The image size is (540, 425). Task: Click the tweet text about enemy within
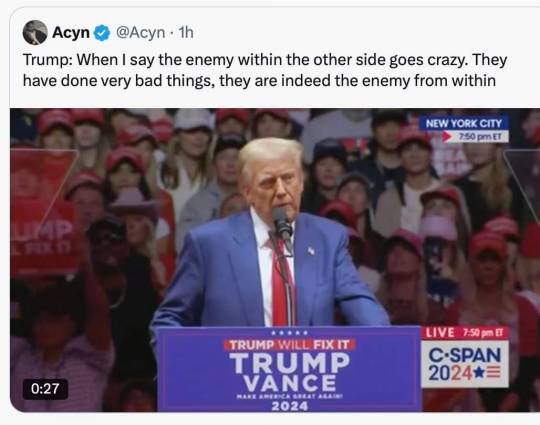(x=265, y=70)
